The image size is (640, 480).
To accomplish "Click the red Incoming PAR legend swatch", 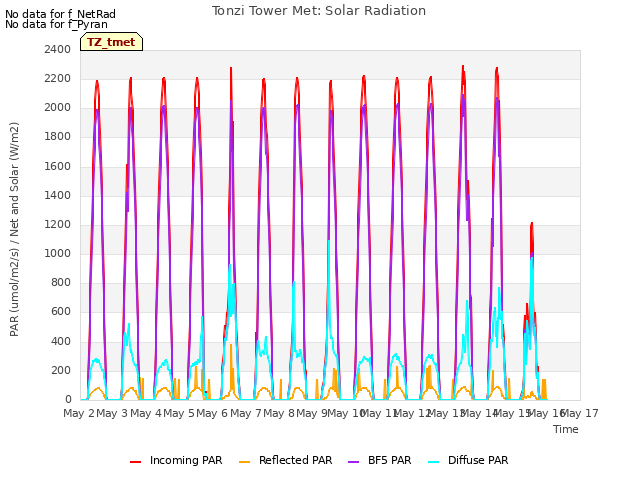I will tap(136, 462).
